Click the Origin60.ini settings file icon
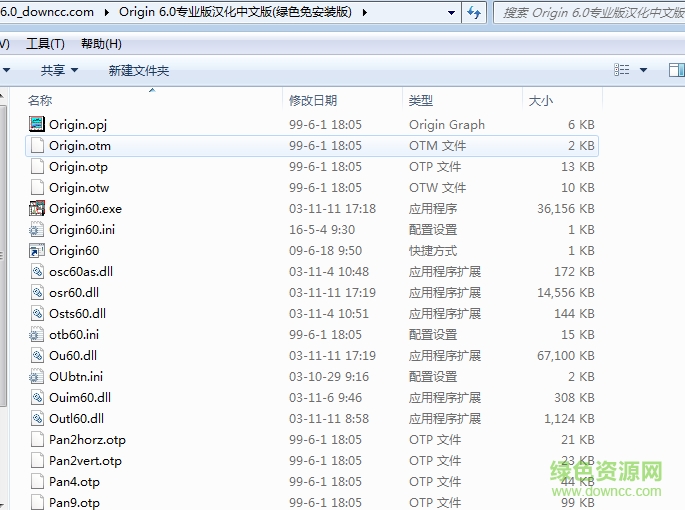 [37, 229]
